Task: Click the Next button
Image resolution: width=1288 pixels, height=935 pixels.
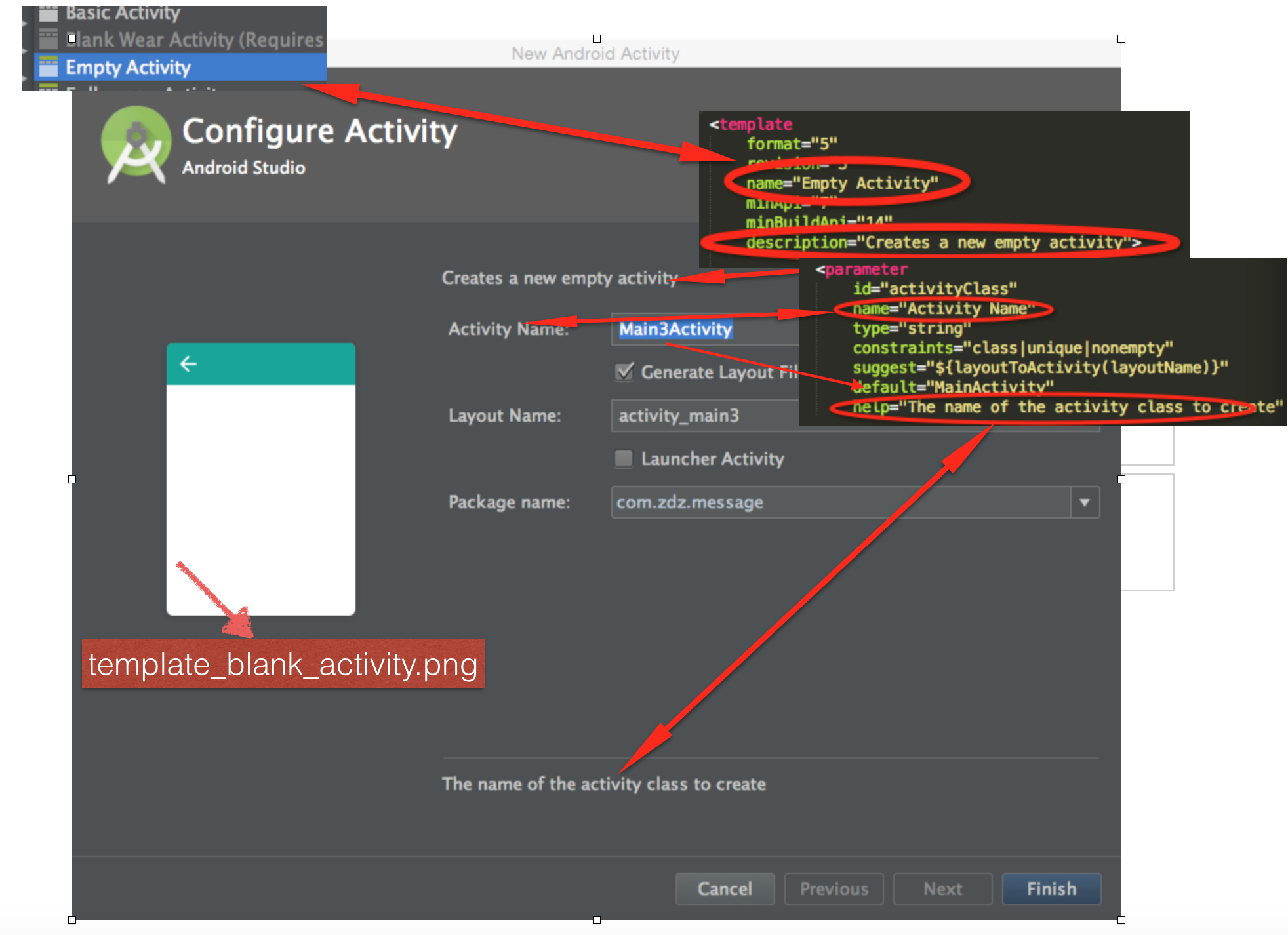Action: [942, 888]
